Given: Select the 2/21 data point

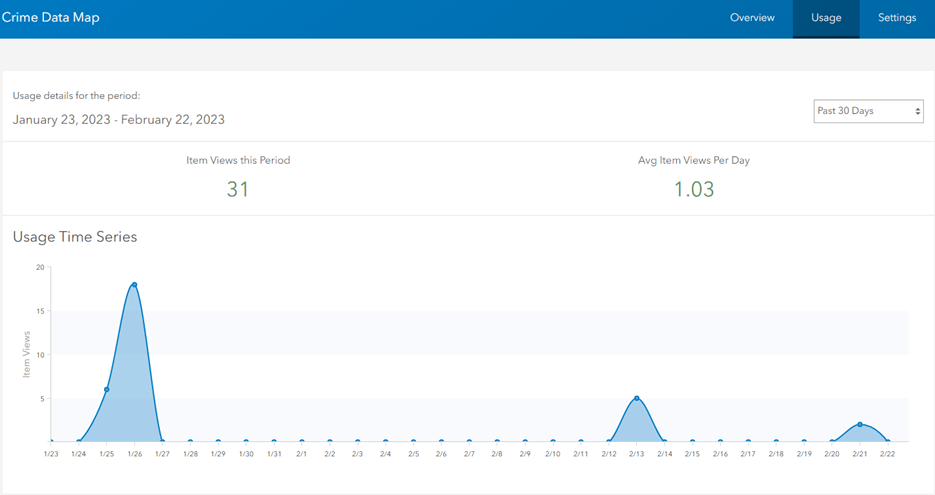Looking at the screenshot, I should pyautogui.click(x=860, y=425).
